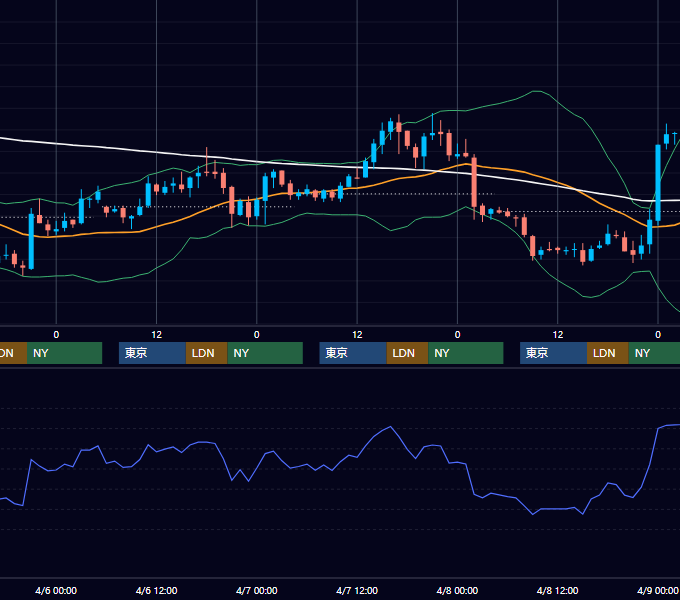This screenshot has width=680, height=600.
Task: Click the 4/8 12:00 date label
Action: click(557, 590)
